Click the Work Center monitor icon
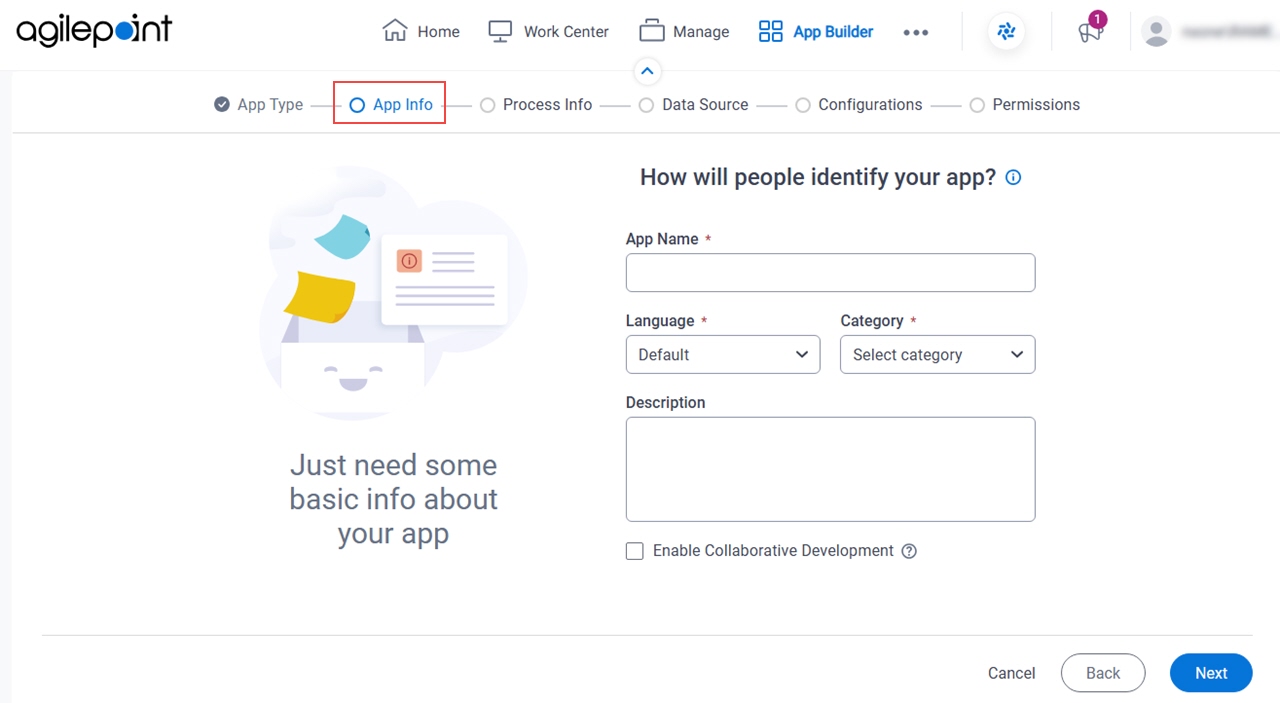 (x=500, y=31)
